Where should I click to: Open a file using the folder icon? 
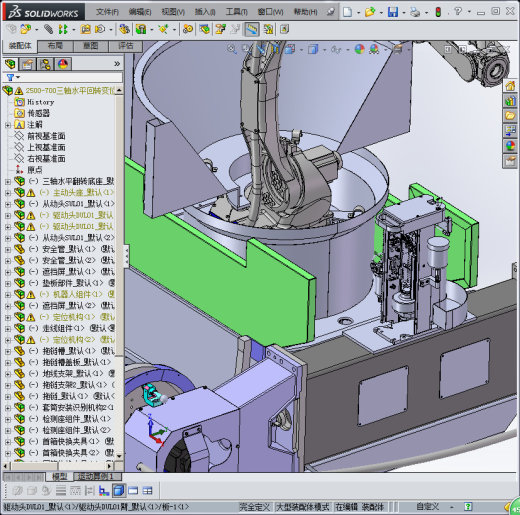click(x=370, y=12)
